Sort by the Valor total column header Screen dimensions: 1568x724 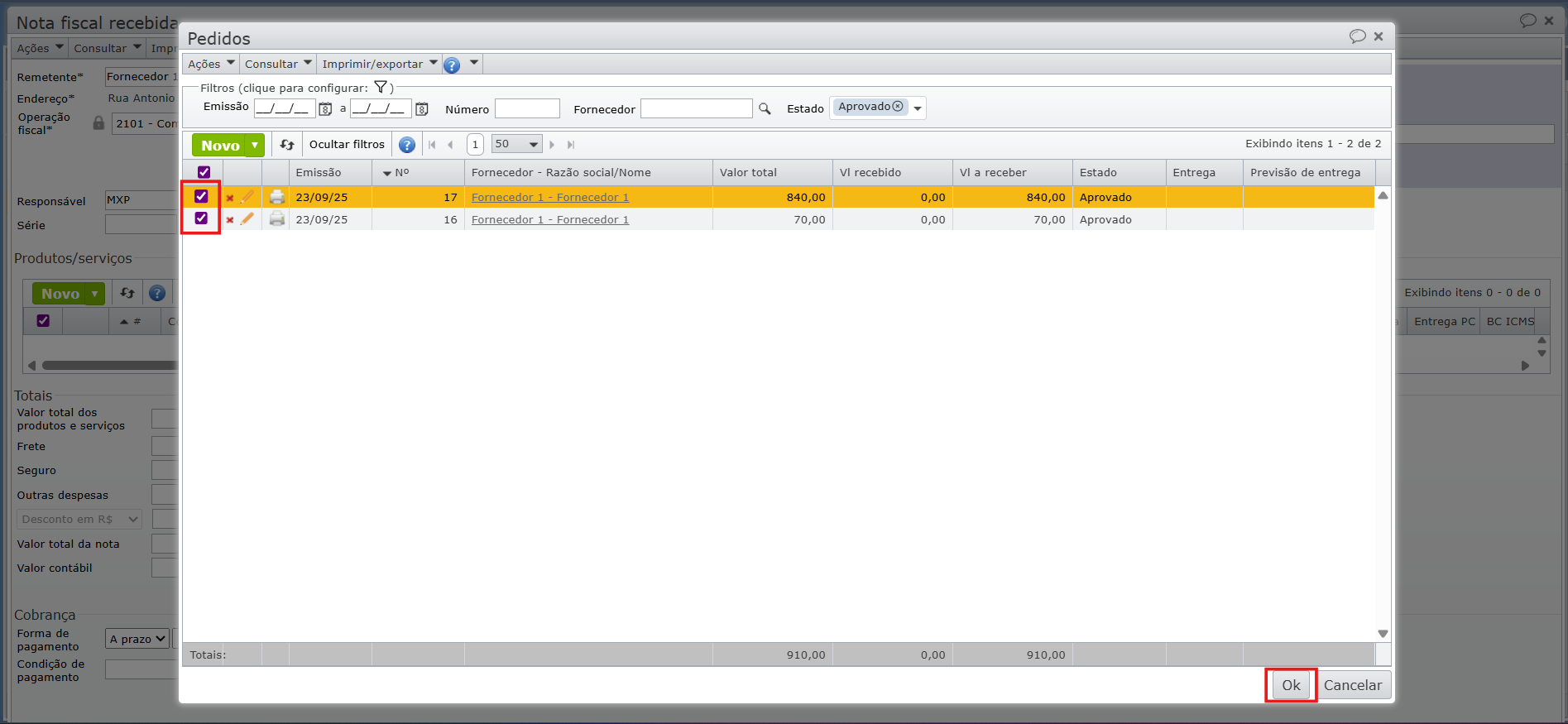pyautogui.click(x=772, y=173)
